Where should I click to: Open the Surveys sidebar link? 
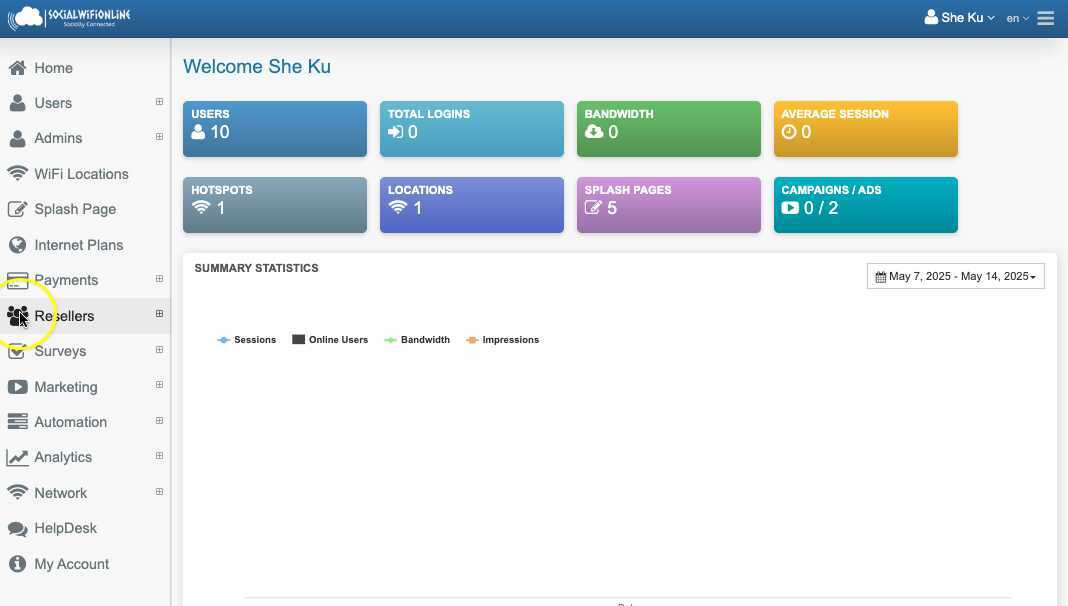60,351
